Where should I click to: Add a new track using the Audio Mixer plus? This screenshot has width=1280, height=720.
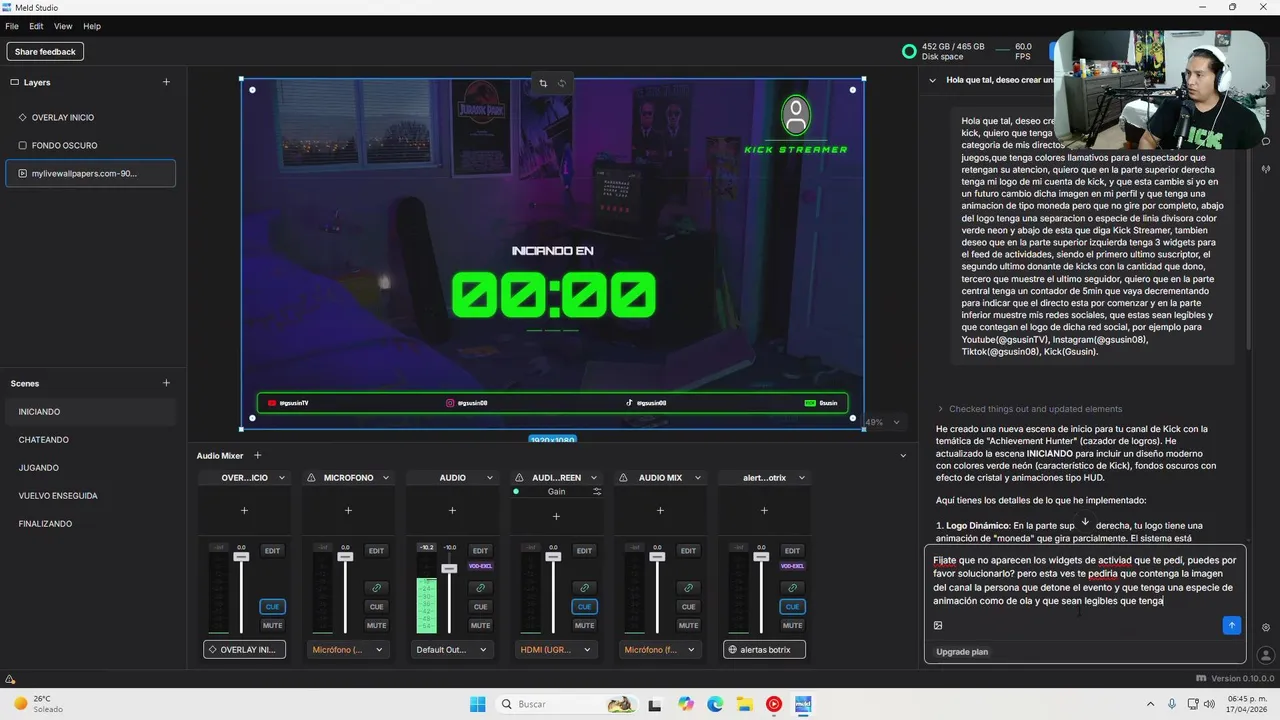coord(257,455)
